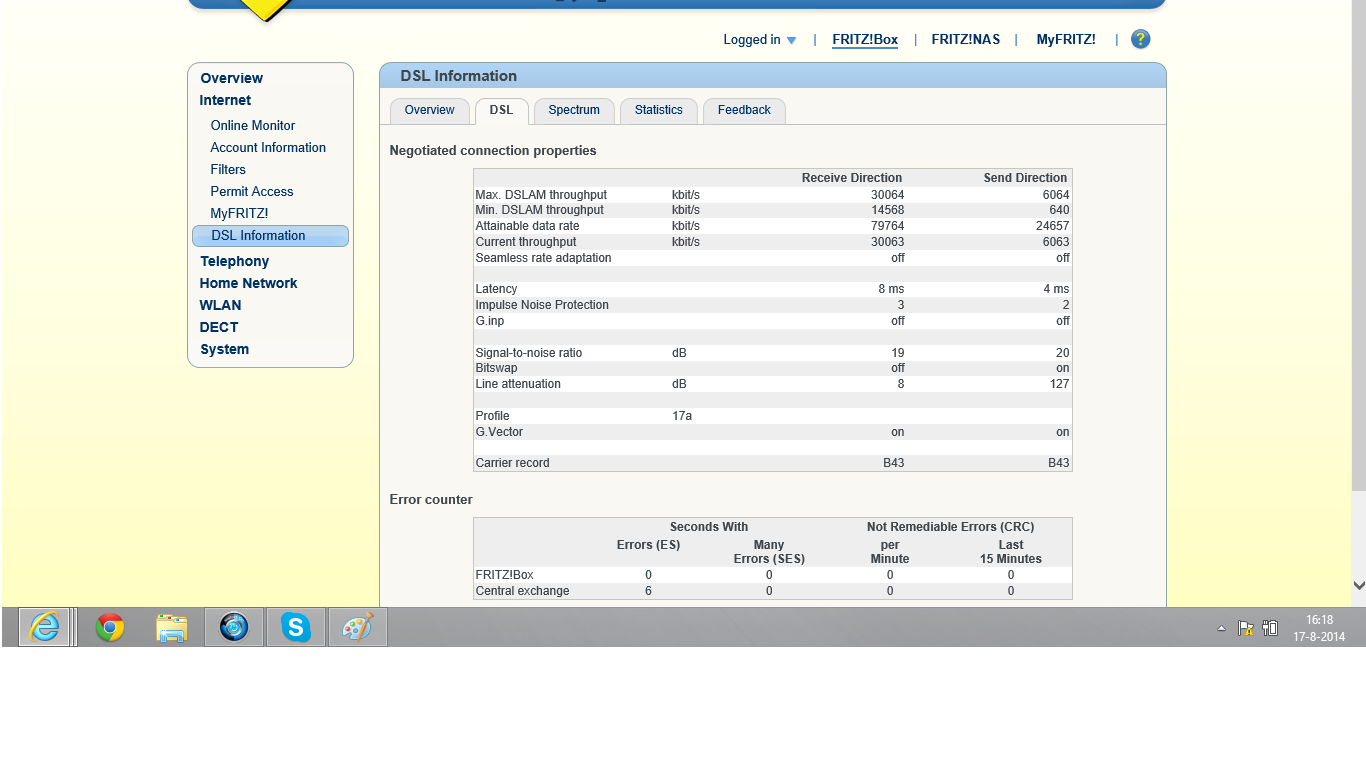Show hidden system tray icons
The height and width of the screenshot is (768, 1366).
pos(1221,629)
